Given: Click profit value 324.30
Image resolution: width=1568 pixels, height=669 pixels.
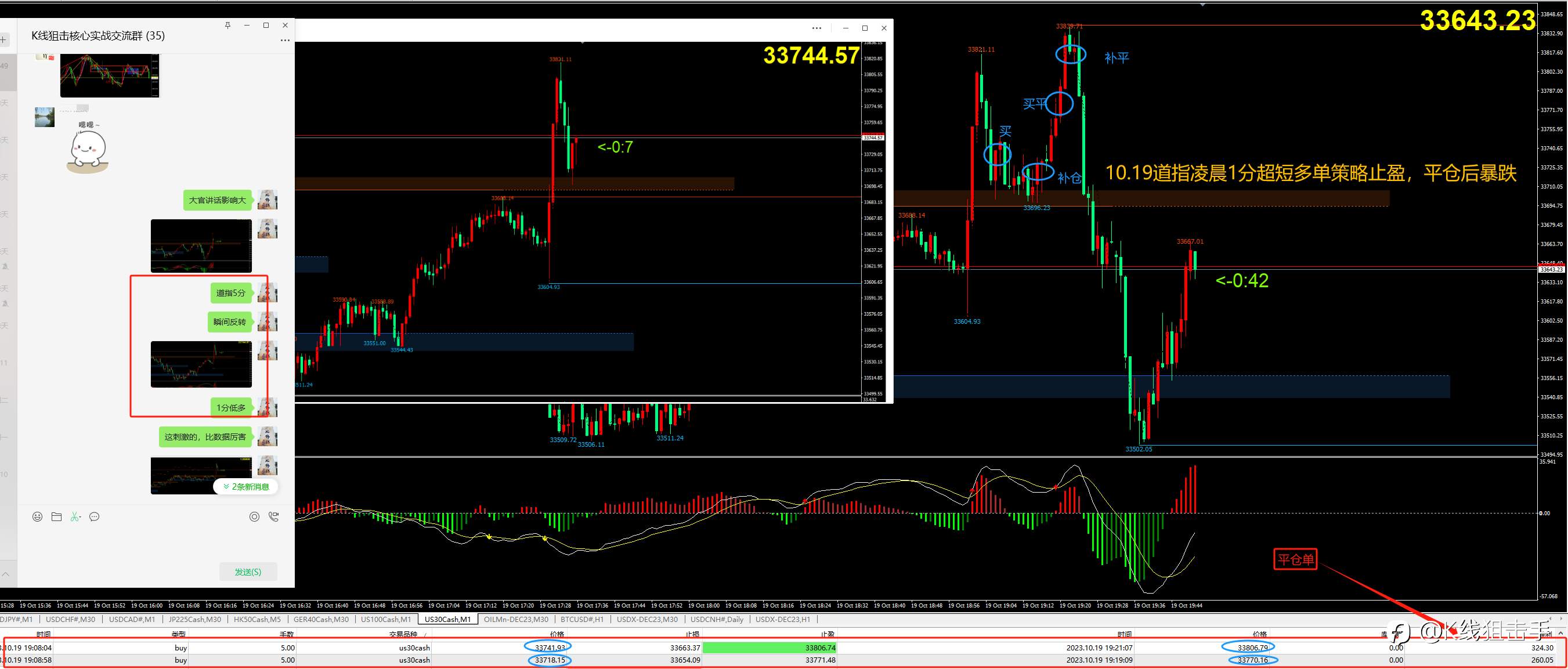Looking at the screenshot, I should [x=1542, y=648].
